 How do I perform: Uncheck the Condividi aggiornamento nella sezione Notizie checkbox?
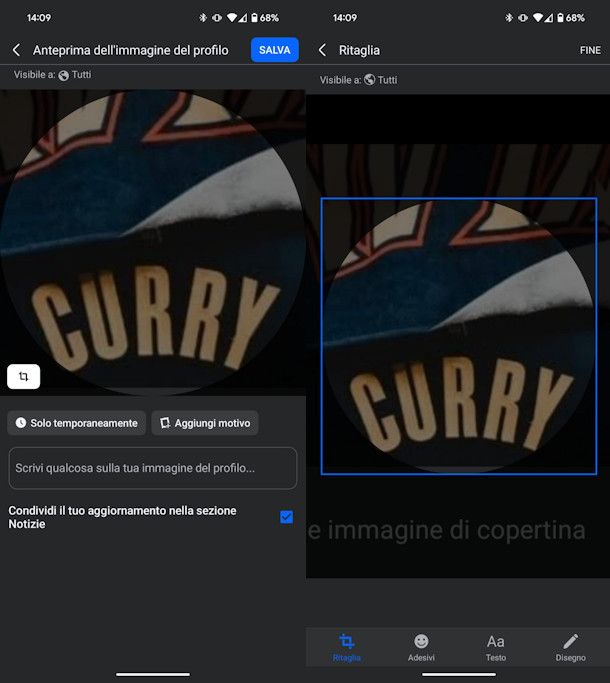[286, 517]
